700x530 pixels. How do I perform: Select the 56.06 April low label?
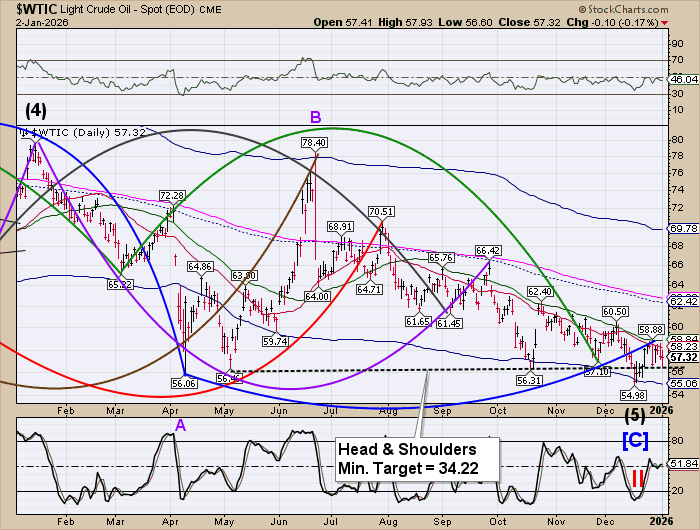pyautogui.click(x=183, y=382)
